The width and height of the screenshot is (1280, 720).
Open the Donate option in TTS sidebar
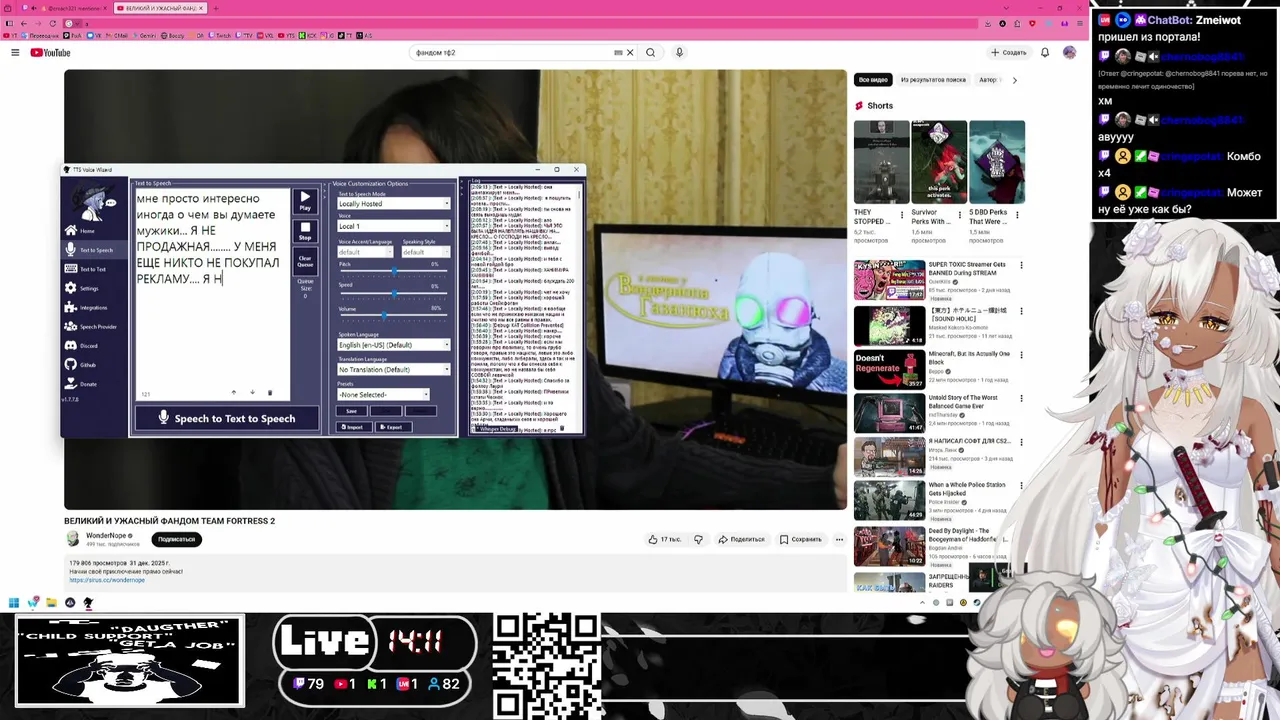[94, 384]
